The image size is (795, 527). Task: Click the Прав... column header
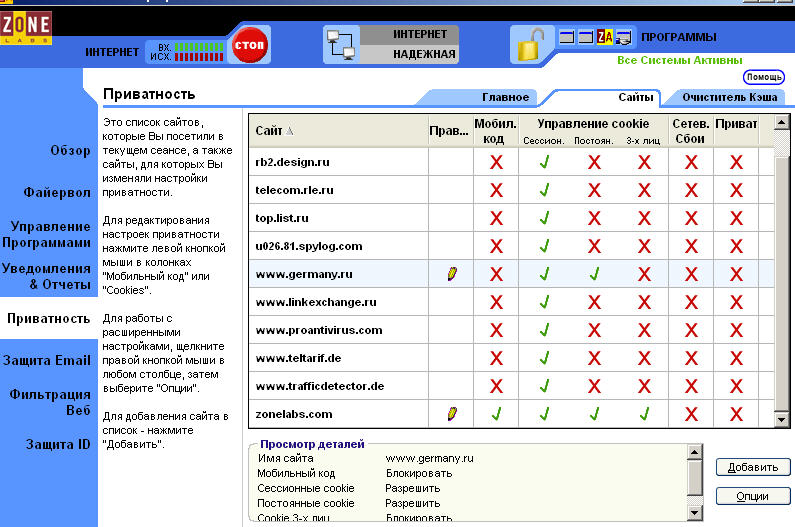[x=450, y=131]
